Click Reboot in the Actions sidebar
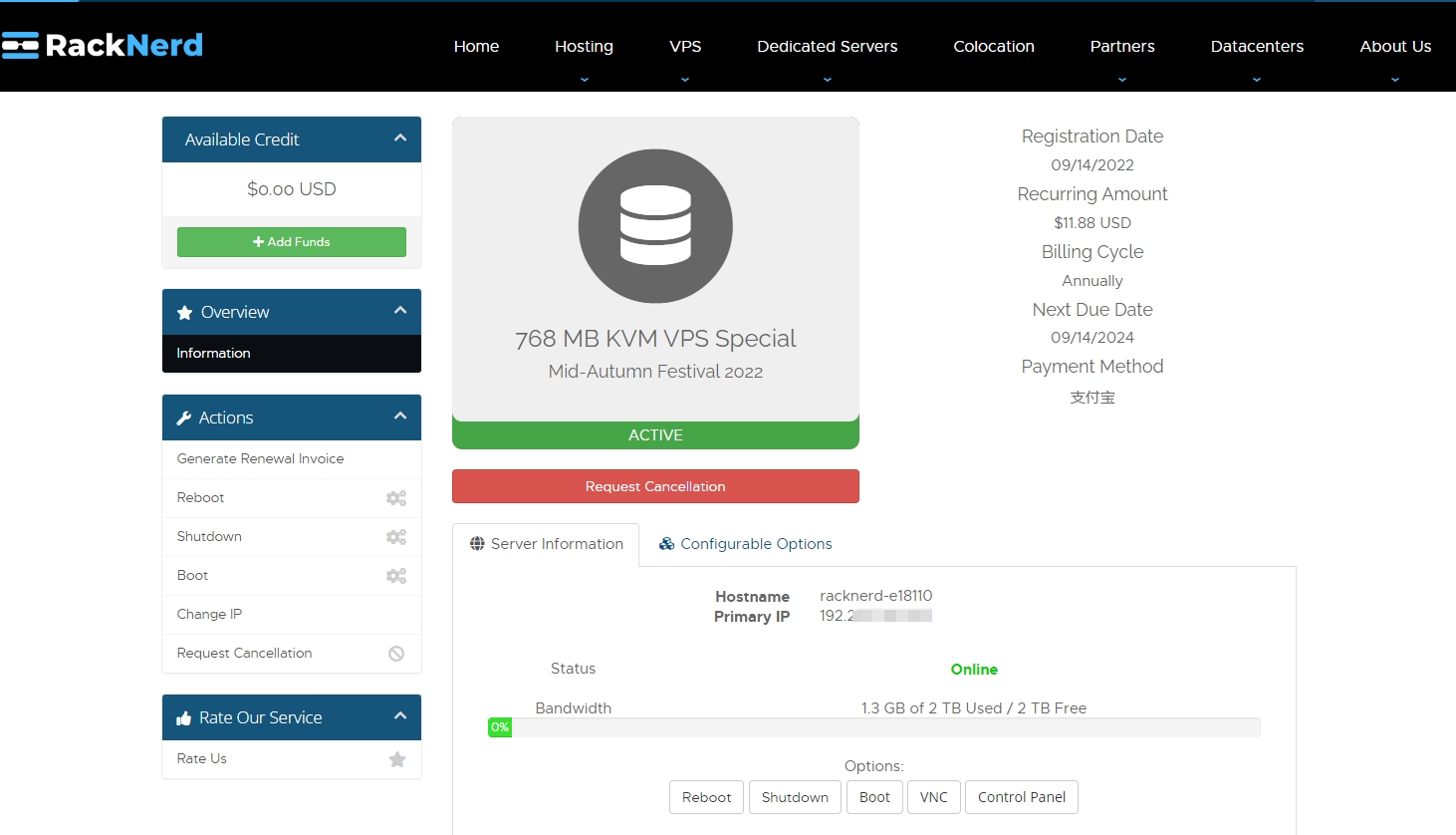1456x835 pixels. [292, 498]
